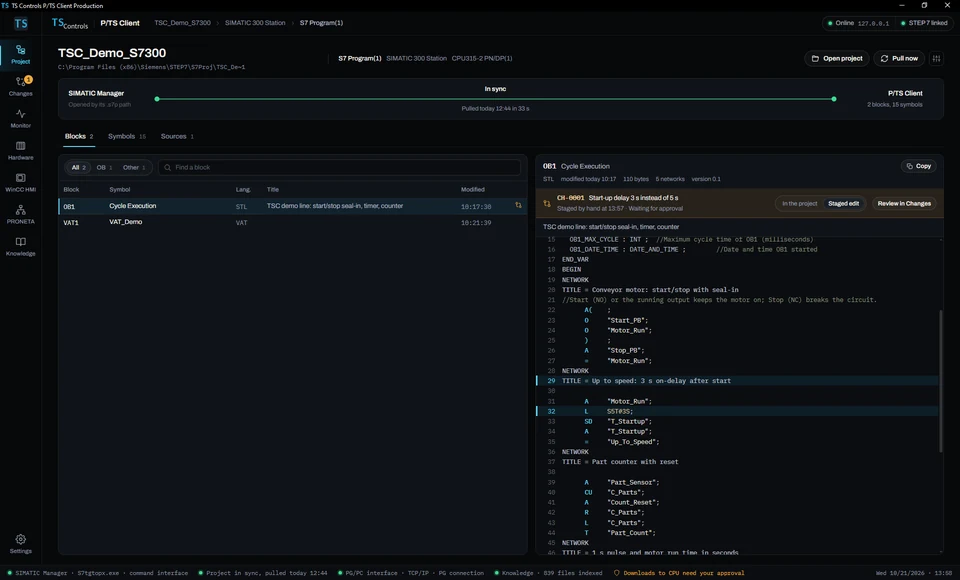Select the S7 Program(1) breadcrumb

pos(321,23)
